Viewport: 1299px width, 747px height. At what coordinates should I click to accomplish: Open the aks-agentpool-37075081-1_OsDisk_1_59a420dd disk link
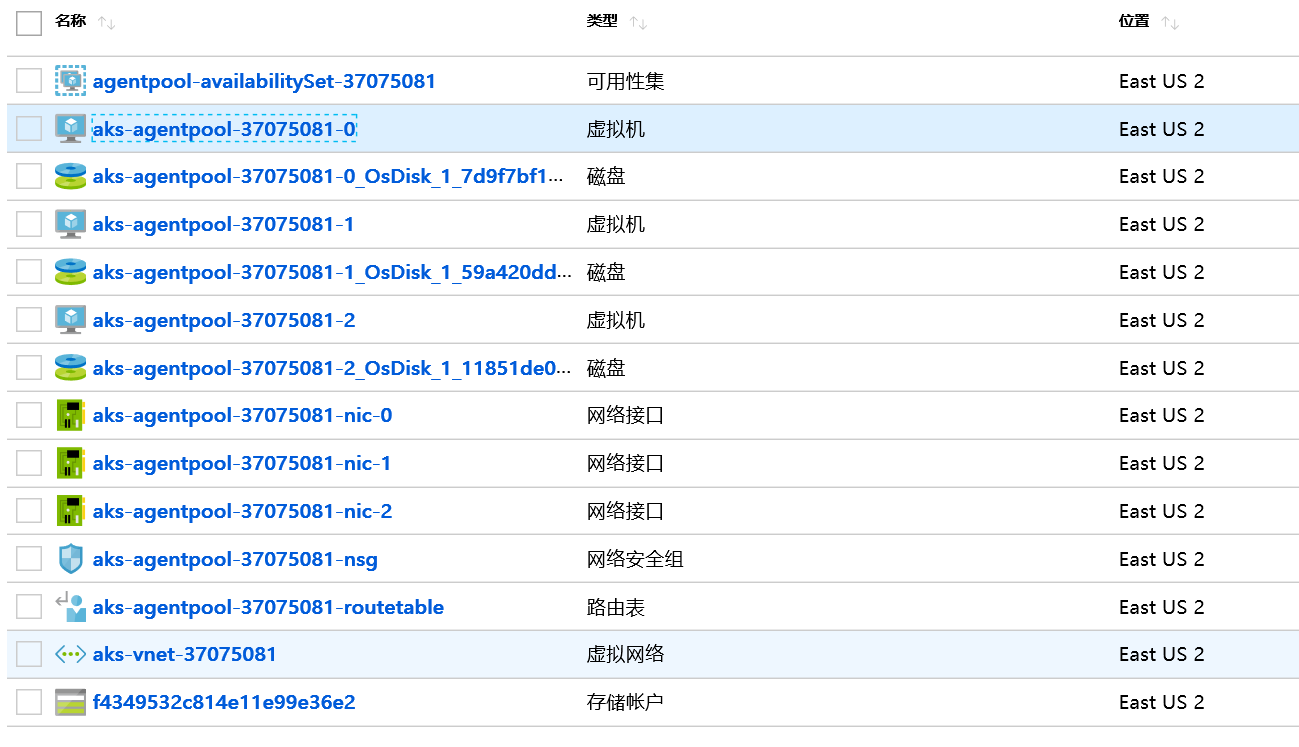coord(333,273)
